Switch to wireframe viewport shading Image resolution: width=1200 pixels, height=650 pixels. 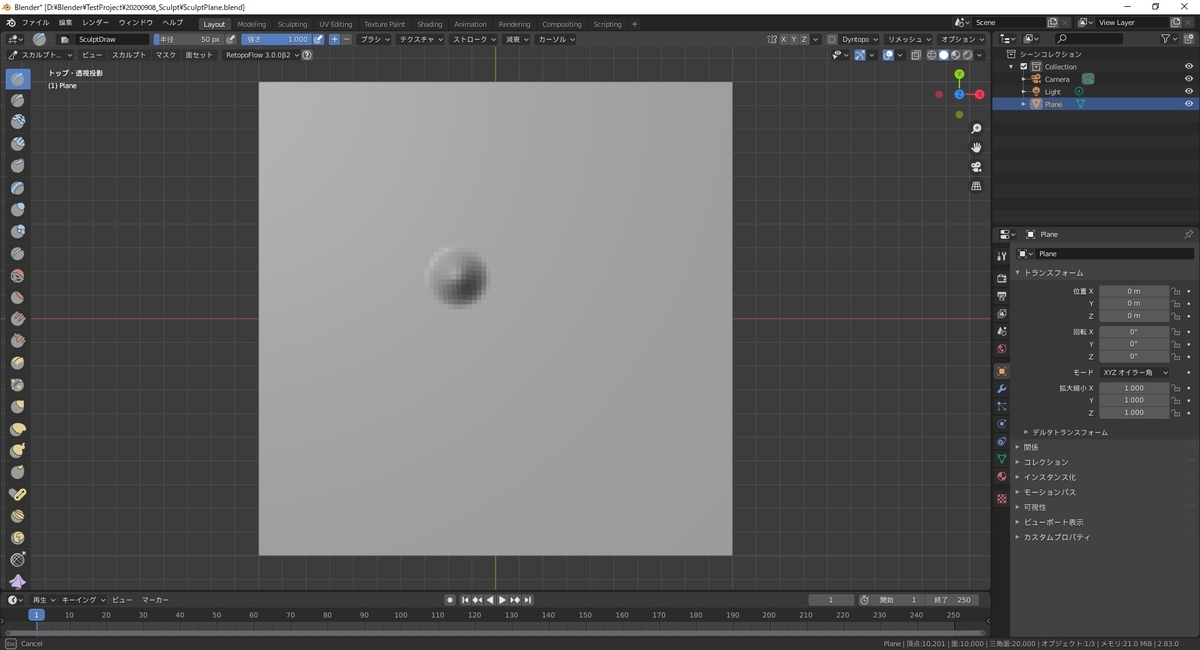coord(931,55)
